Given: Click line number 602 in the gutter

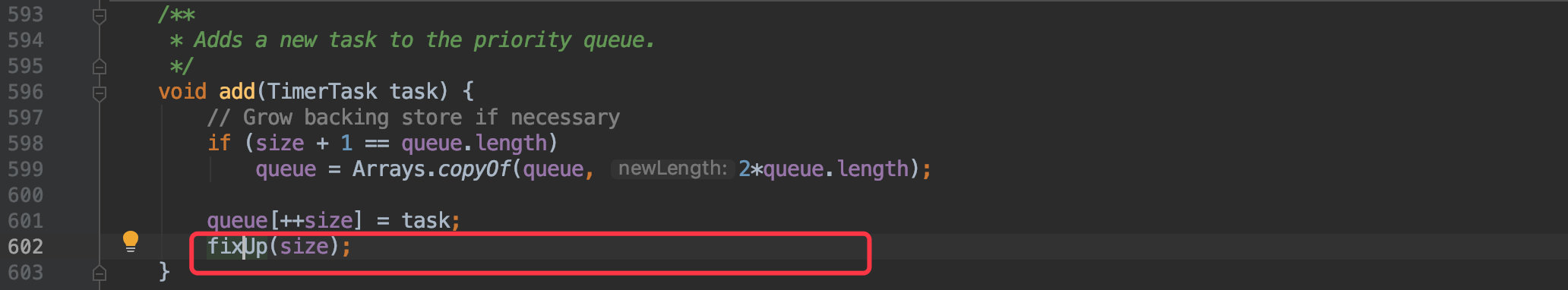Looking at the screenshot, I should (x=25, y=247).
